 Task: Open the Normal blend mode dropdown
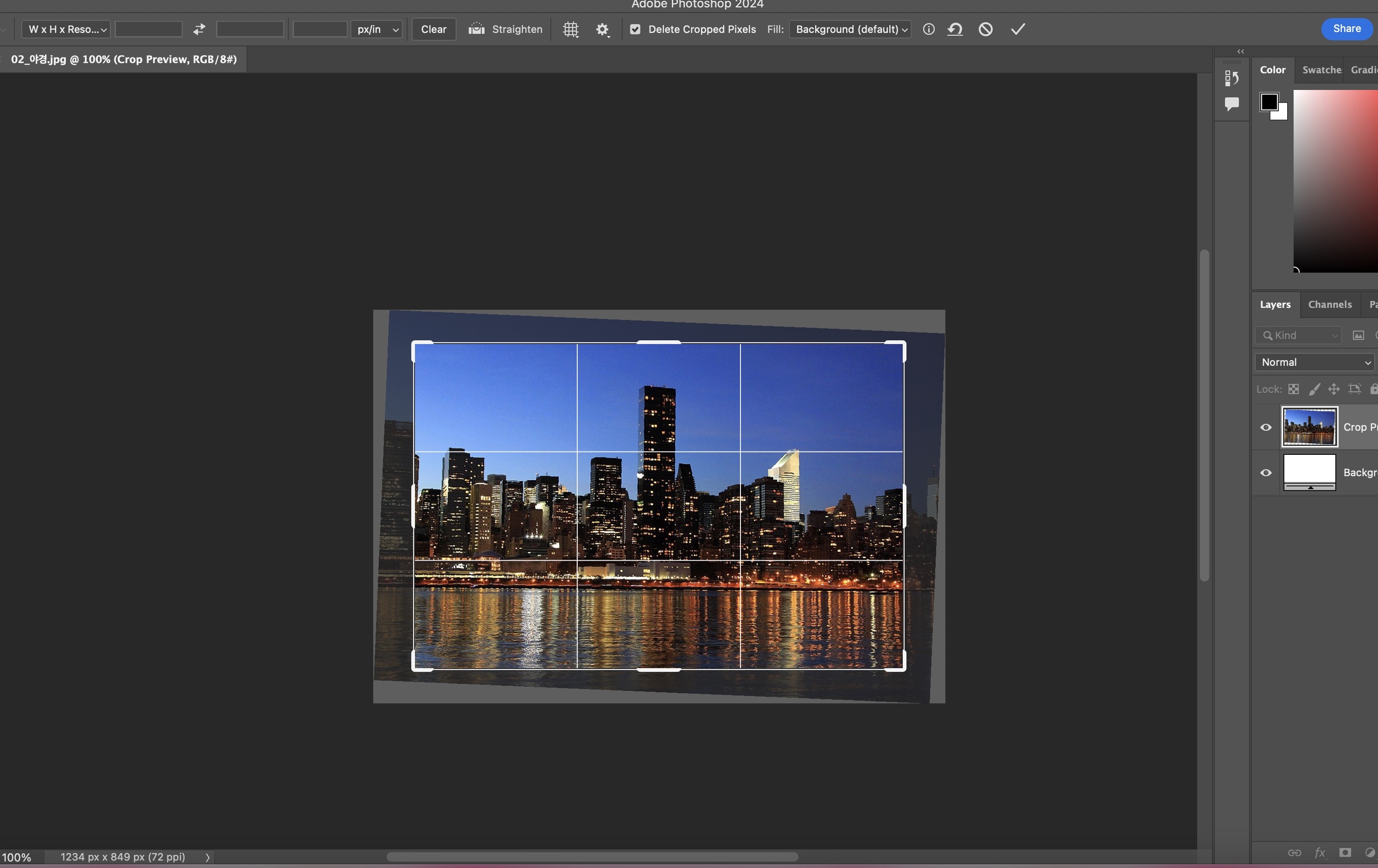[x=1315, y=362]
